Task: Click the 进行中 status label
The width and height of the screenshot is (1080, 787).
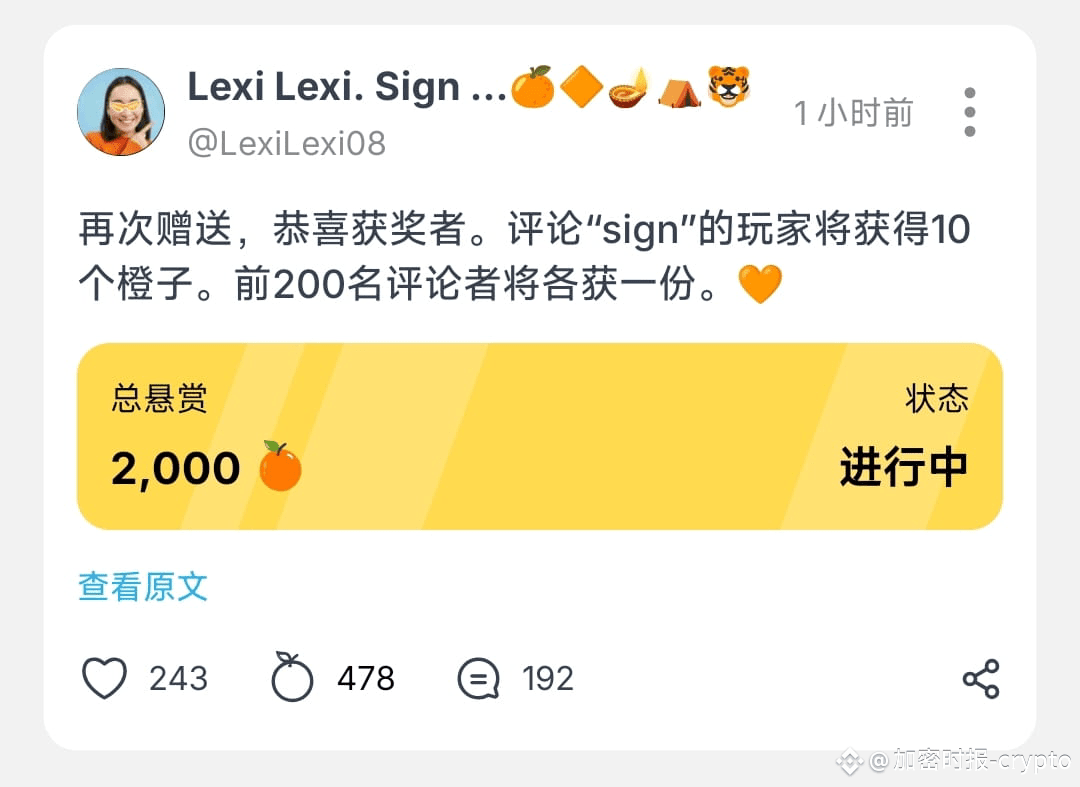Action: tap(904, 467)
